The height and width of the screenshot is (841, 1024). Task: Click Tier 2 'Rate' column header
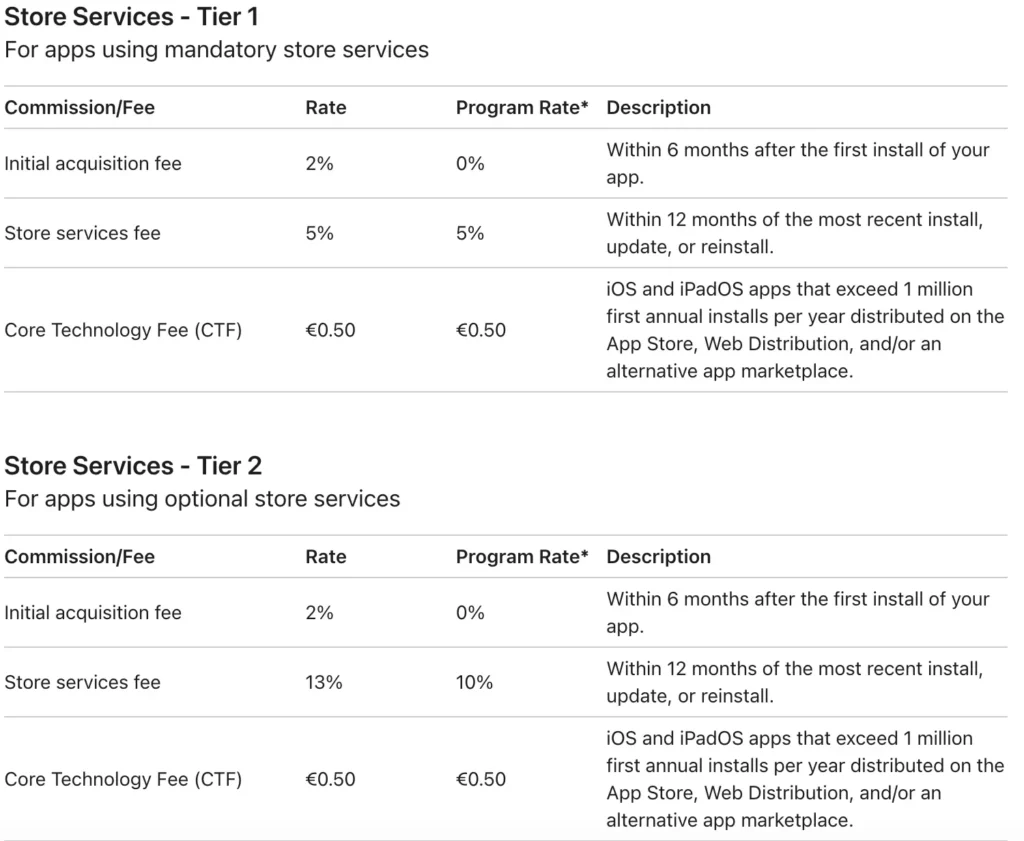coord(326,556)
